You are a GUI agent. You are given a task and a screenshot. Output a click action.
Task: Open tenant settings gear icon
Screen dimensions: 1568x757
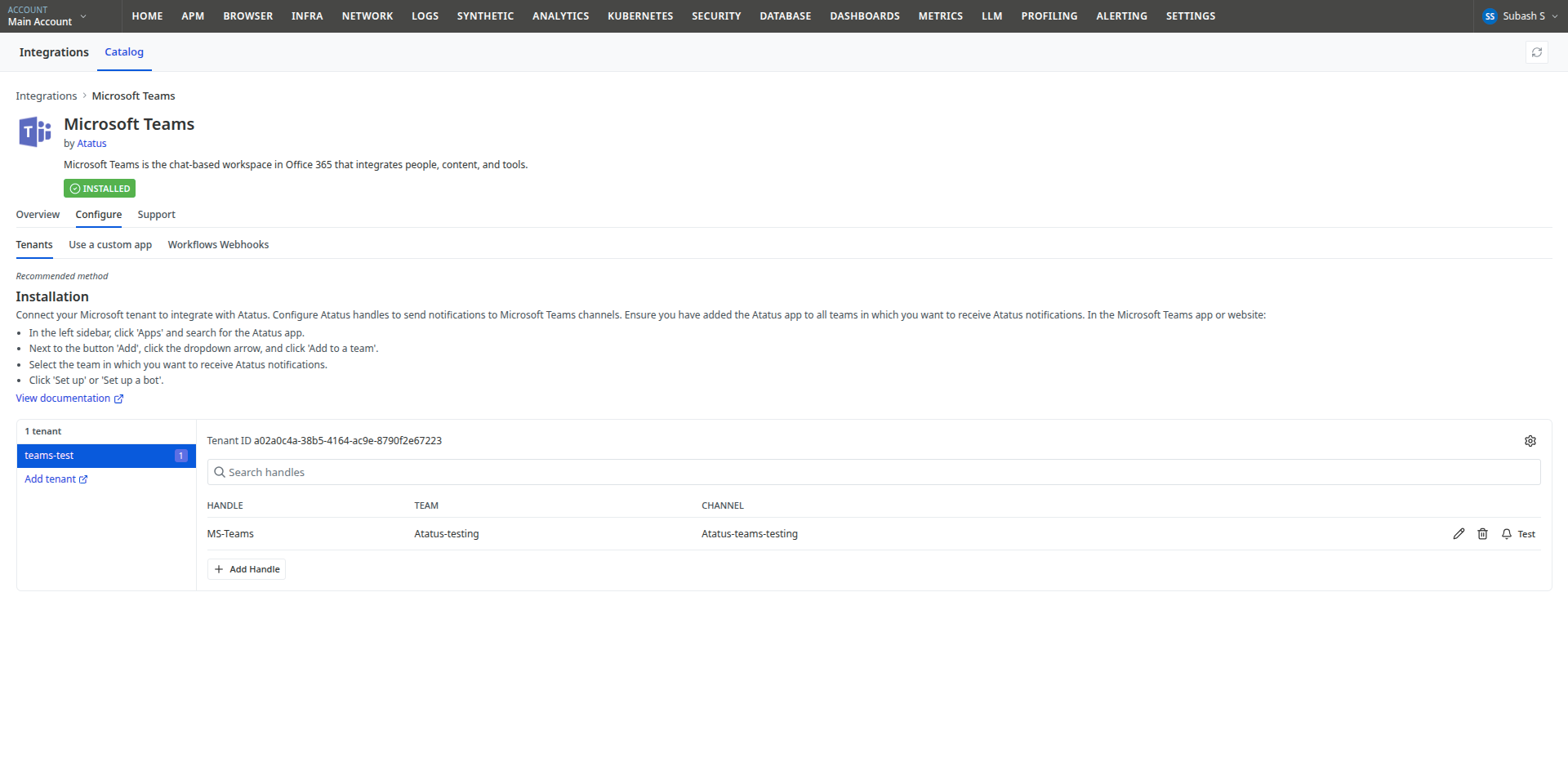1530,441
